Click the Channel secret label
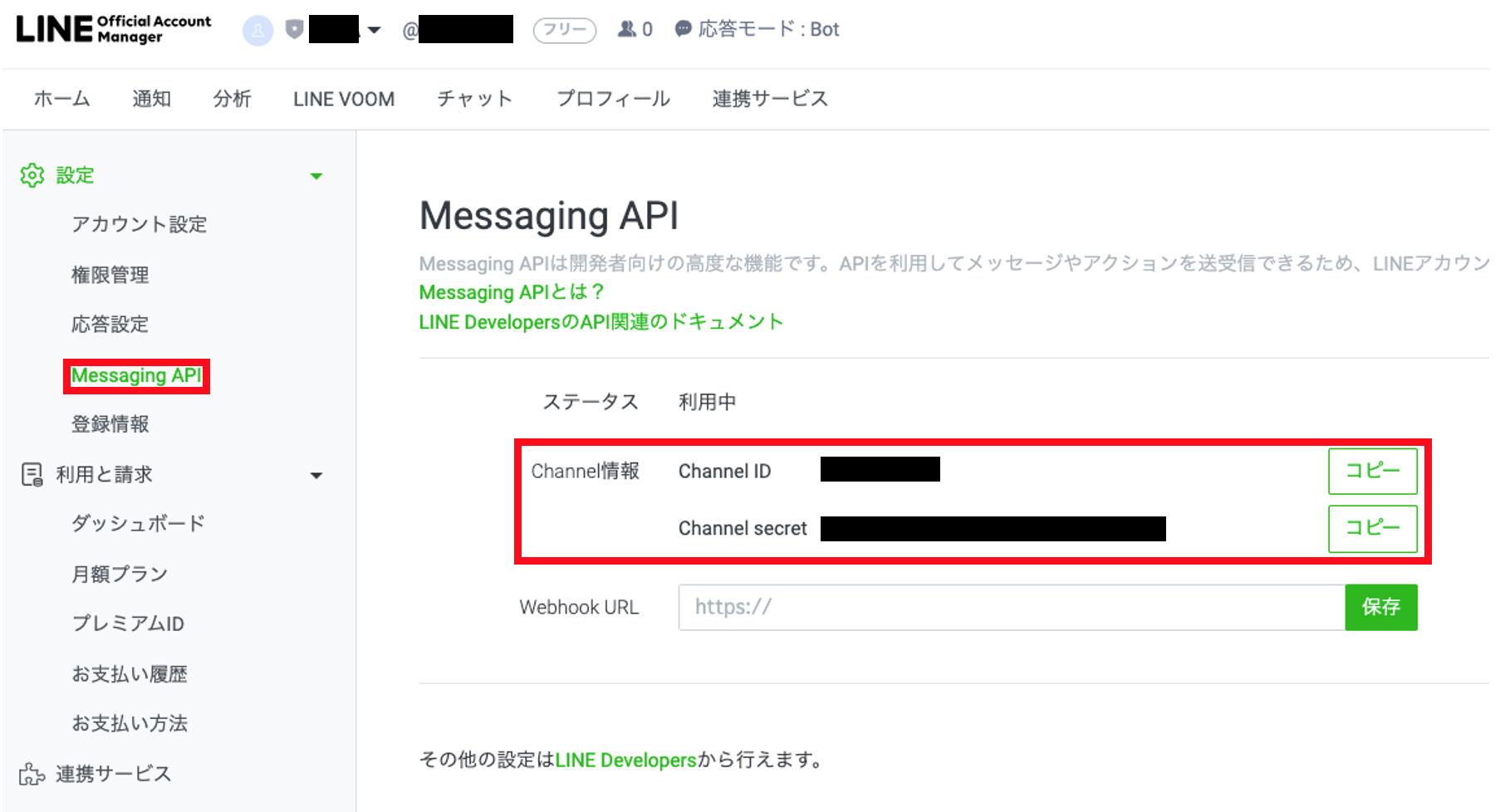 point(743,528)
